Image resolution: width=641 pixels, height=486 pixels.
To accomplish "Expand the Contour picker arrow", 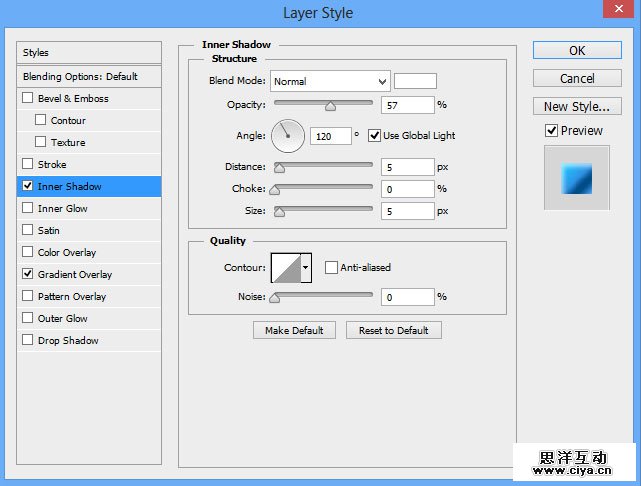I will point(306,267).
